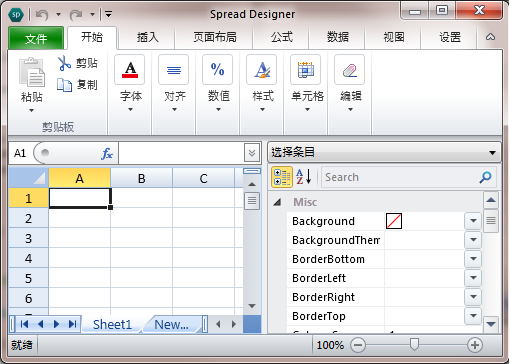Viewport: 510px width, 364px height.
Task: Click the Undo arrow icon
Action: click(42, 15)
